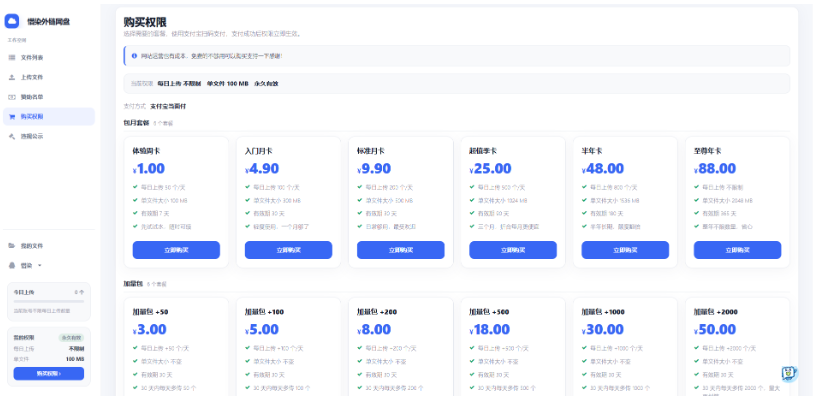Click the info icon in the notice banner
813x397 pixels.
pos(134,55)
